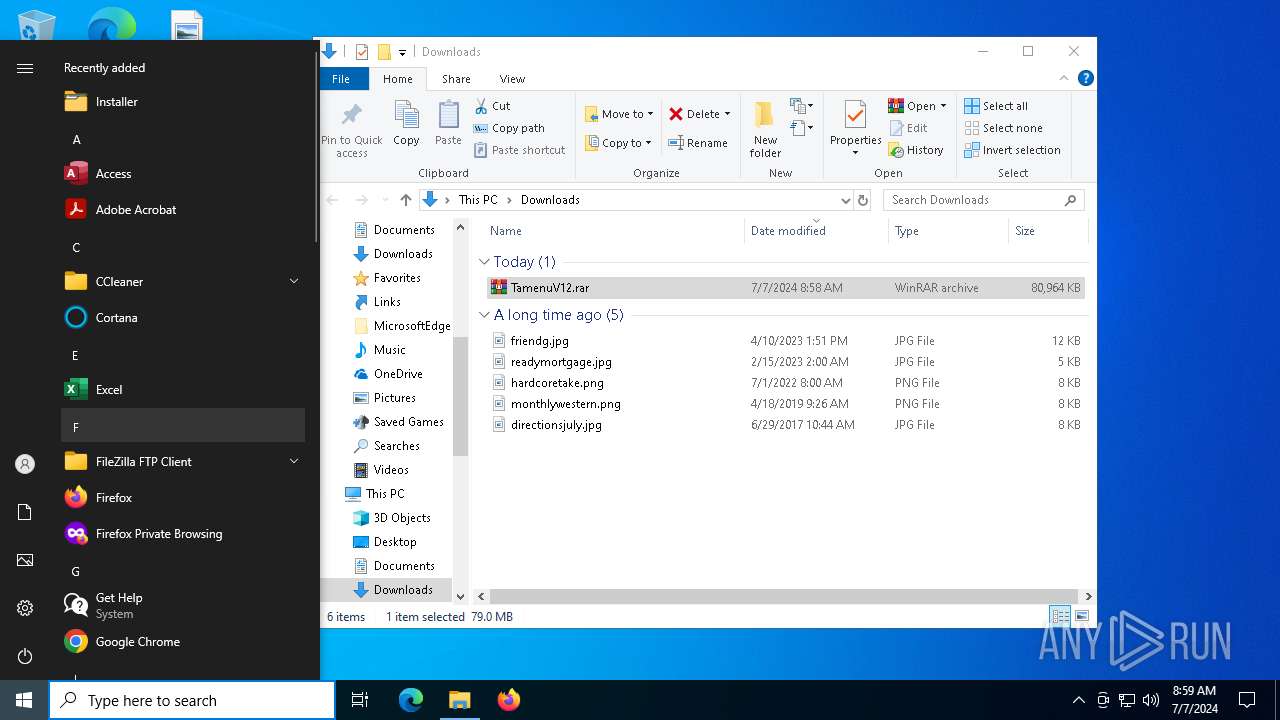Click the Properties icon
Screen dimensions: 1280x720
tap(855, 114)
